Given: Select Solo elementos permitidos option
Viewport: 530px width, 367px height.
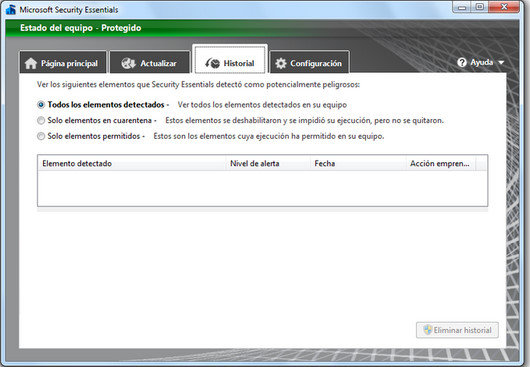Looking at the screenshot, I should [x=41, y=136].
